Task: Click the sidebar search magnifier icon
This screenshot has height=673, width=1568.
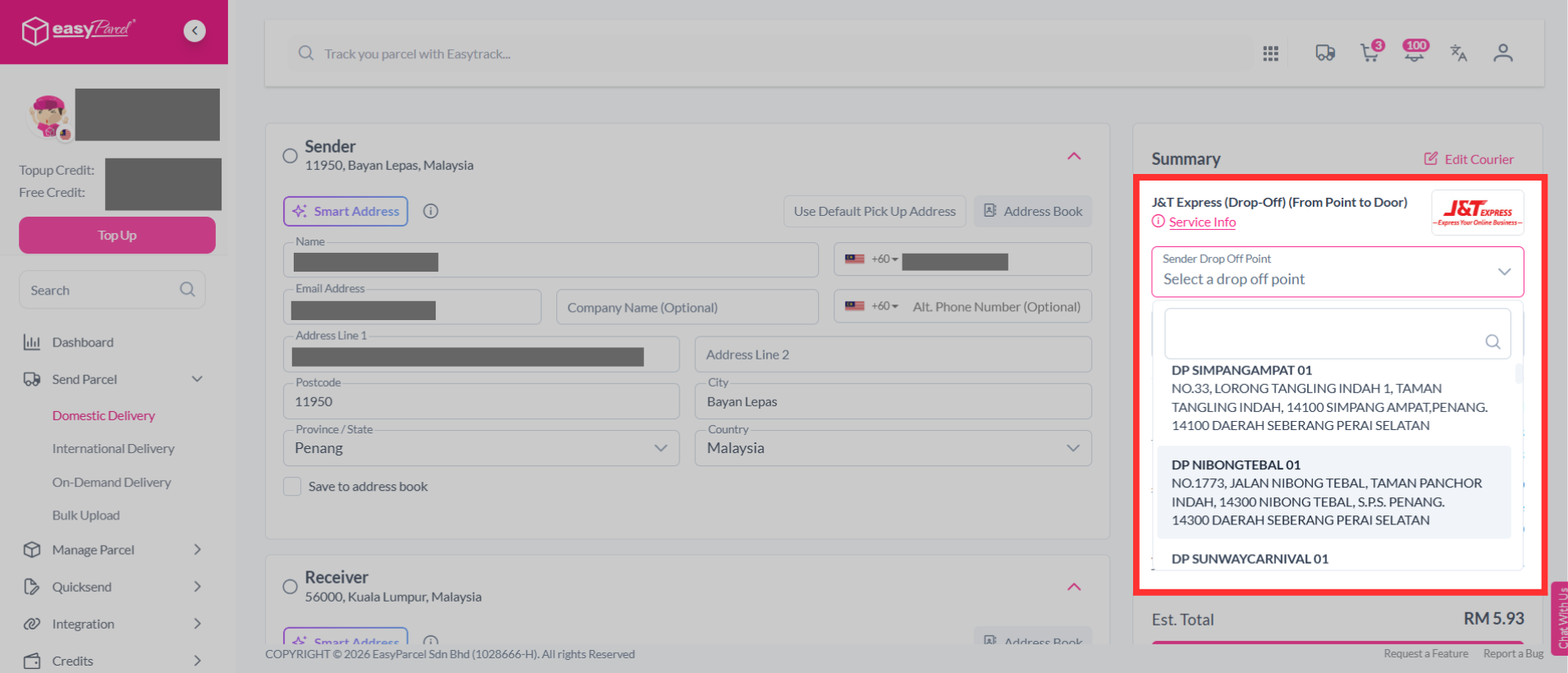Action: pos(187,290)
